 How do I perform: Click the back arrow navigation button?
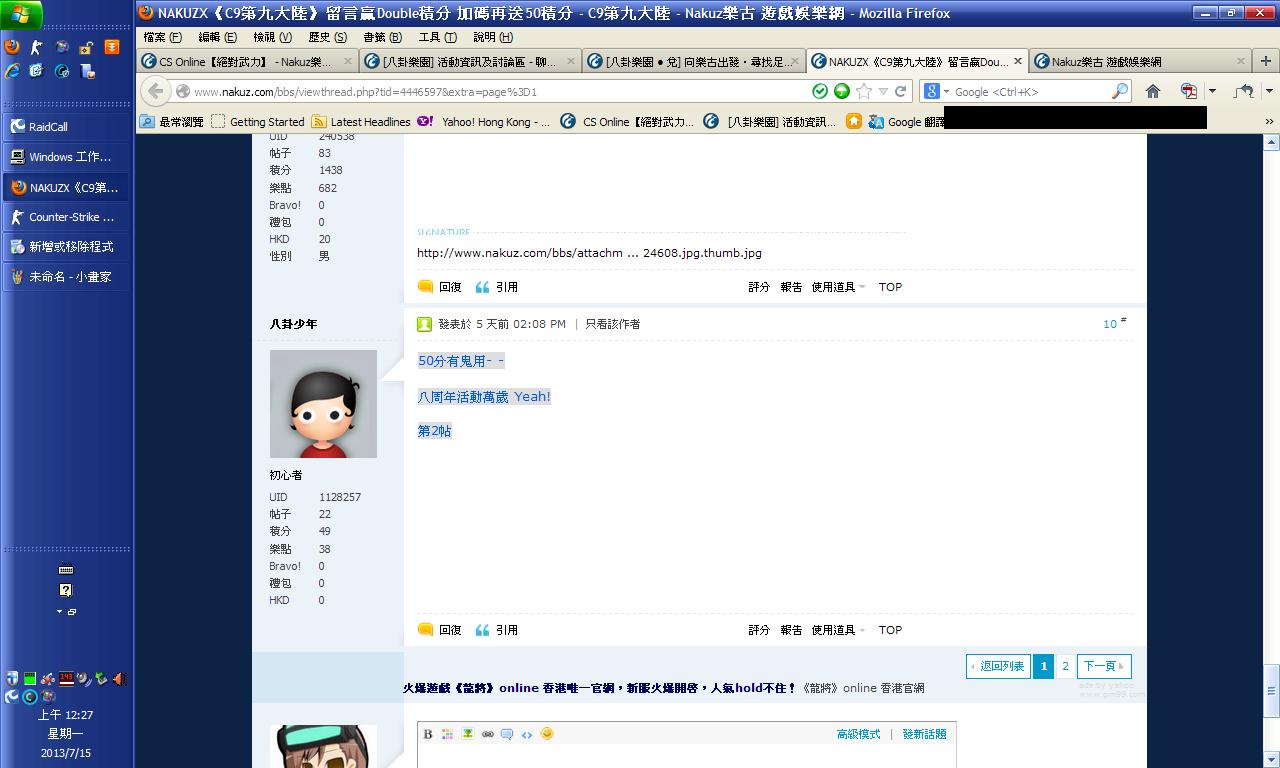click(155, 91)
